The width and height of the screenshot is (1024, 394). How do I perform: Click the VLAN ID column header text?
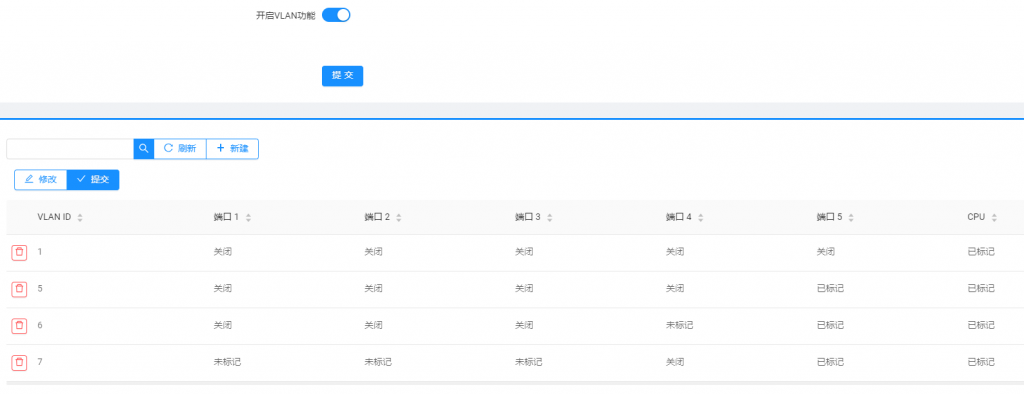(x=54, y=217)
